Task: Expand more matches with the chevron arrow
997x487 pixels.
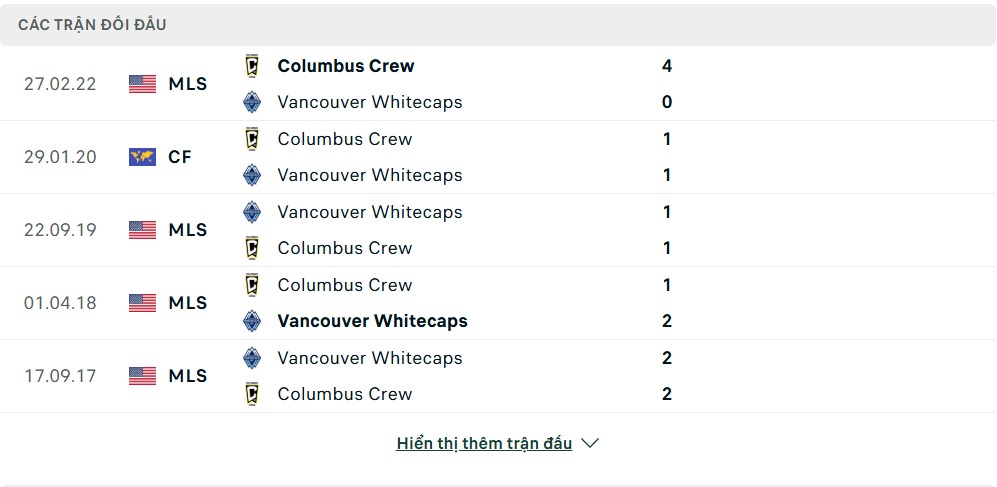Action: tap(590, 443)
